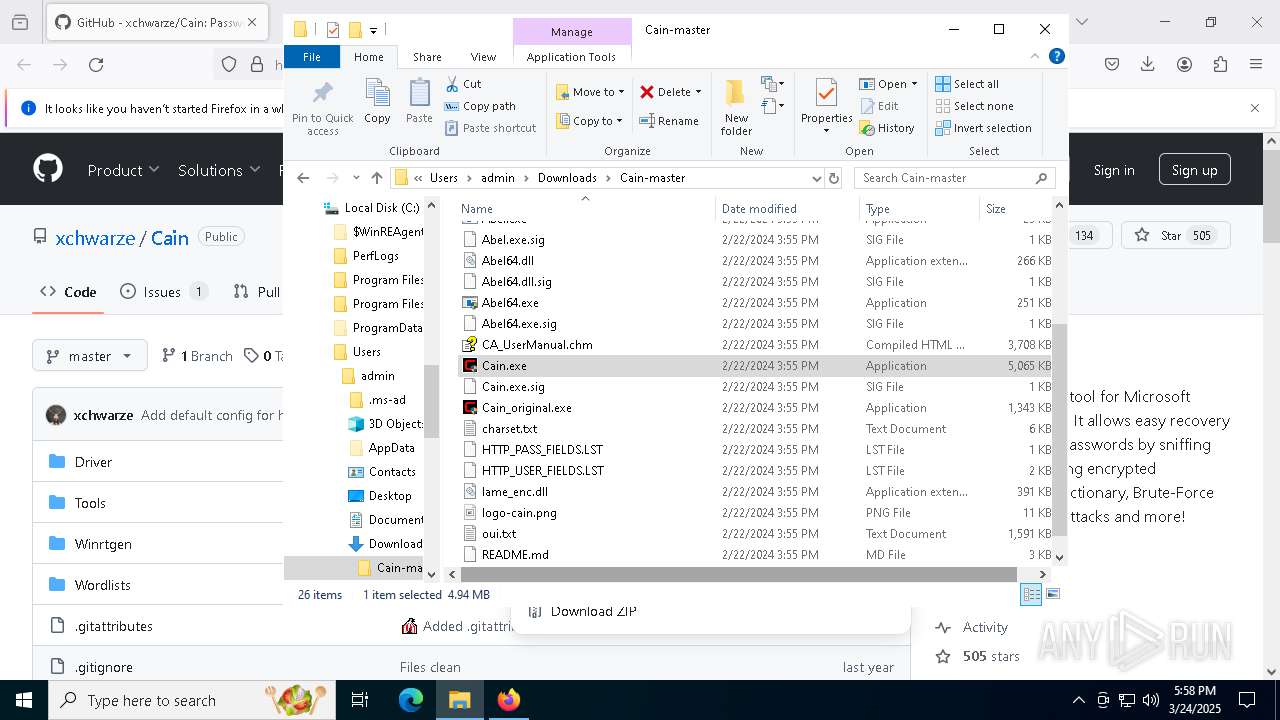Go up one folder level arrow
1280x720 pixels.
coord(377,178)
